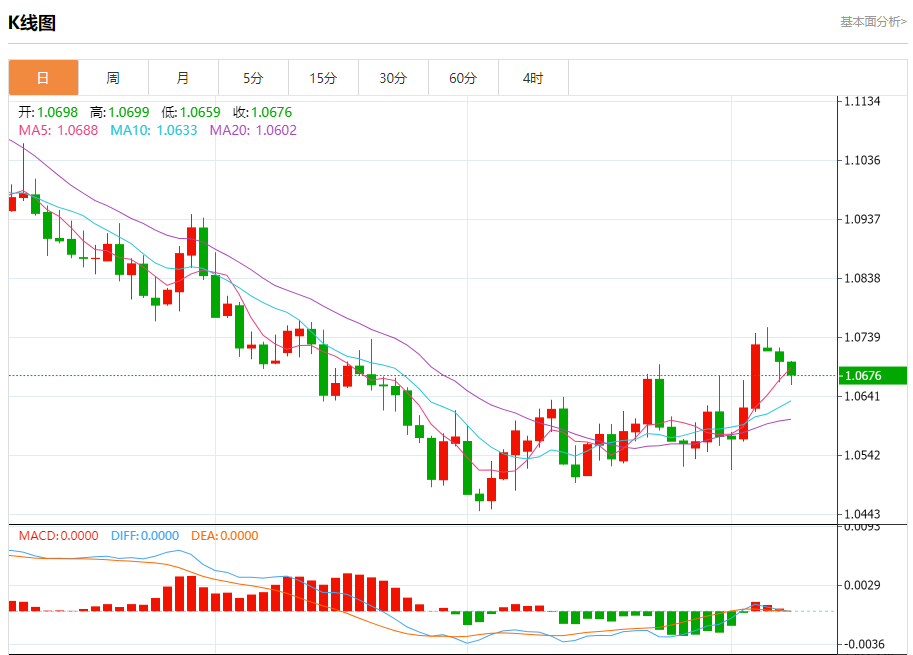Click the MACD:0.0000 indicator label

58,536
